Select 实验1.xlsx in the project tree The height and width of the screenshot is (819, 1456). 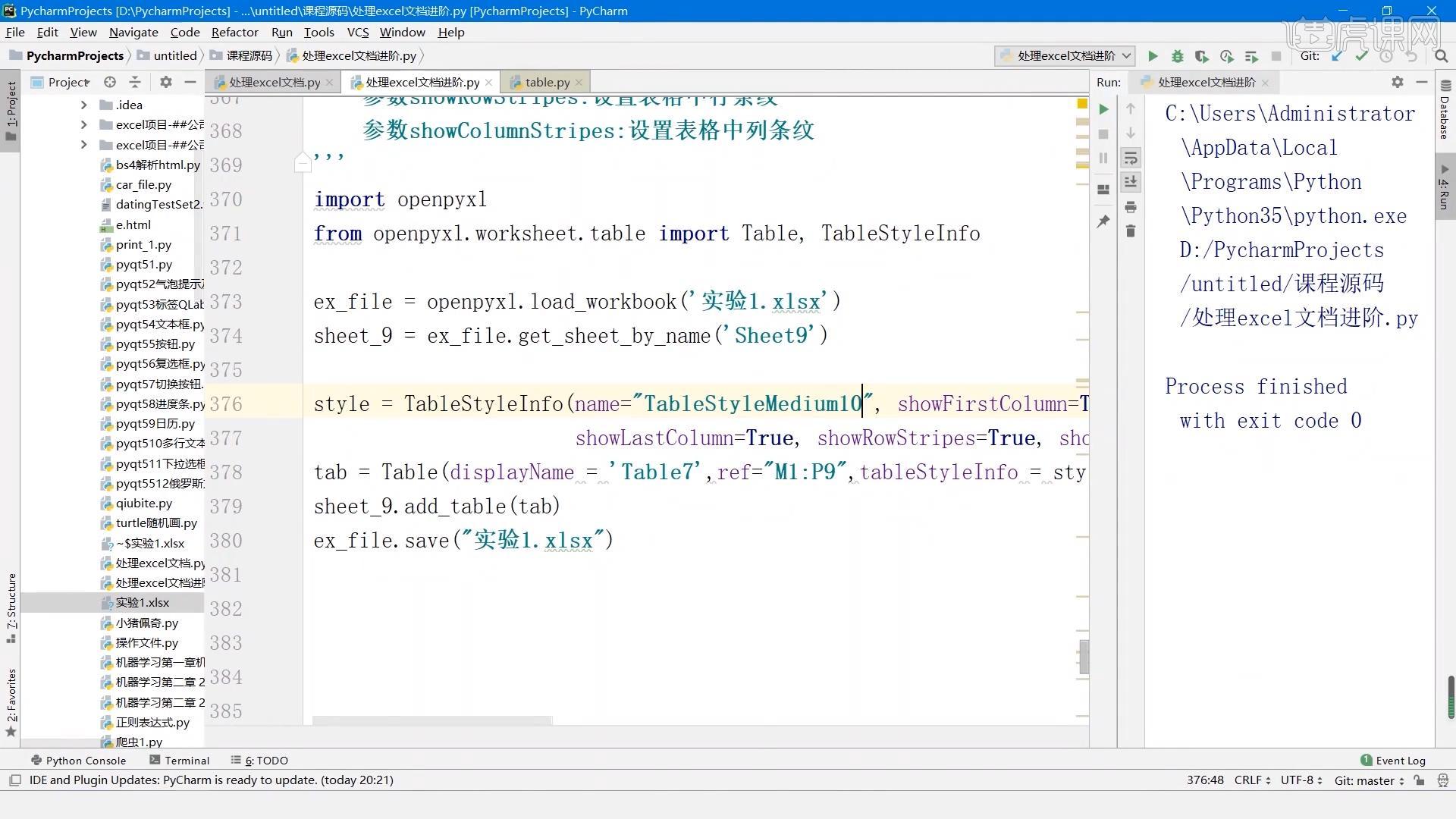pyautogui.click(x=143, y=602)
